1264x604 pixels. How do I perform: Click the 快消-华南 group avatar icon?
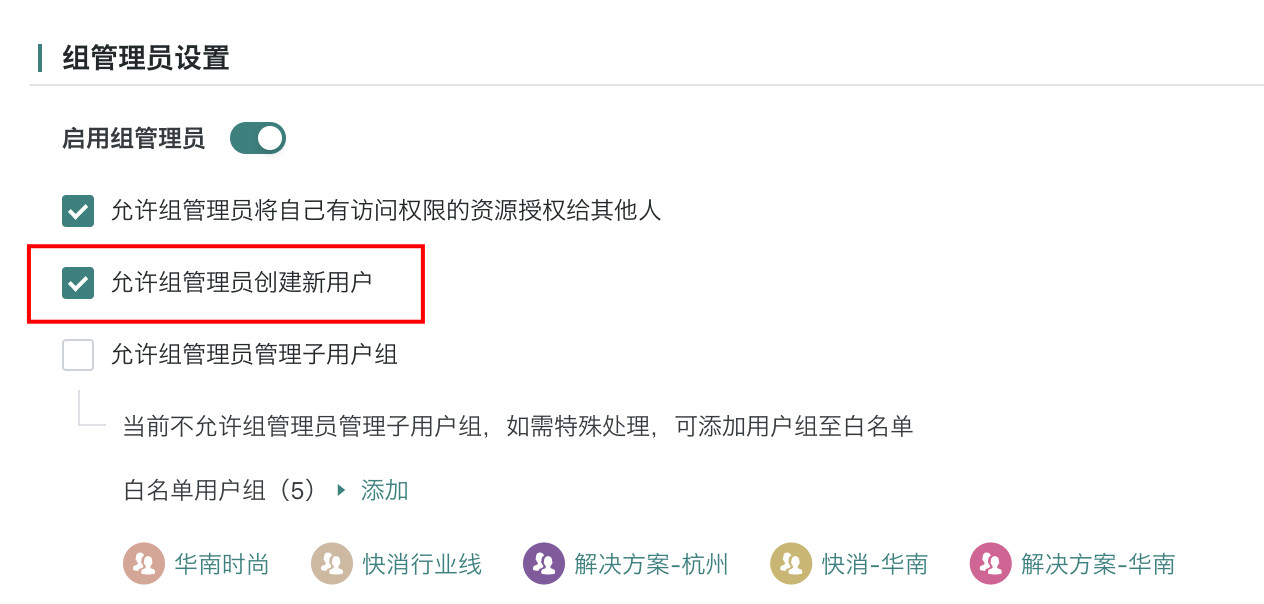coord(790,564)
